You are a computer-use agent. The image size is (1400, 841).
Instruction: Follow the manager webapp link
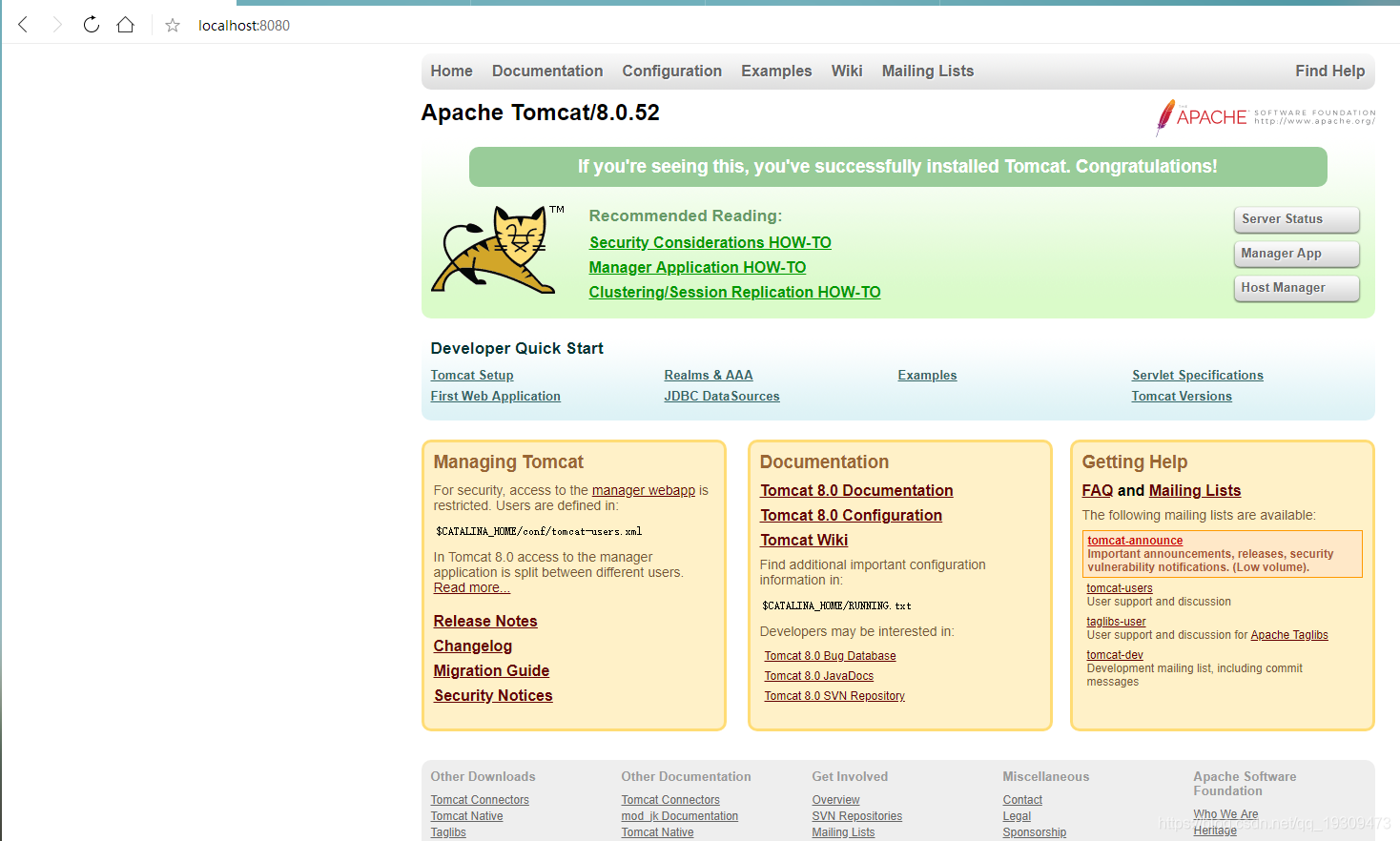644,491
